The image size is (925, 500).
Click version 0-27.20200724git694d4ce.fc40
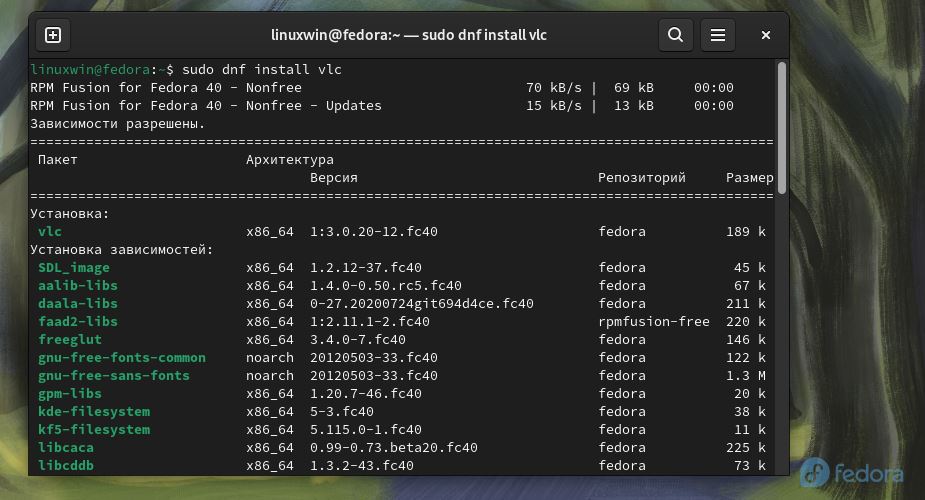pos(422,304)
